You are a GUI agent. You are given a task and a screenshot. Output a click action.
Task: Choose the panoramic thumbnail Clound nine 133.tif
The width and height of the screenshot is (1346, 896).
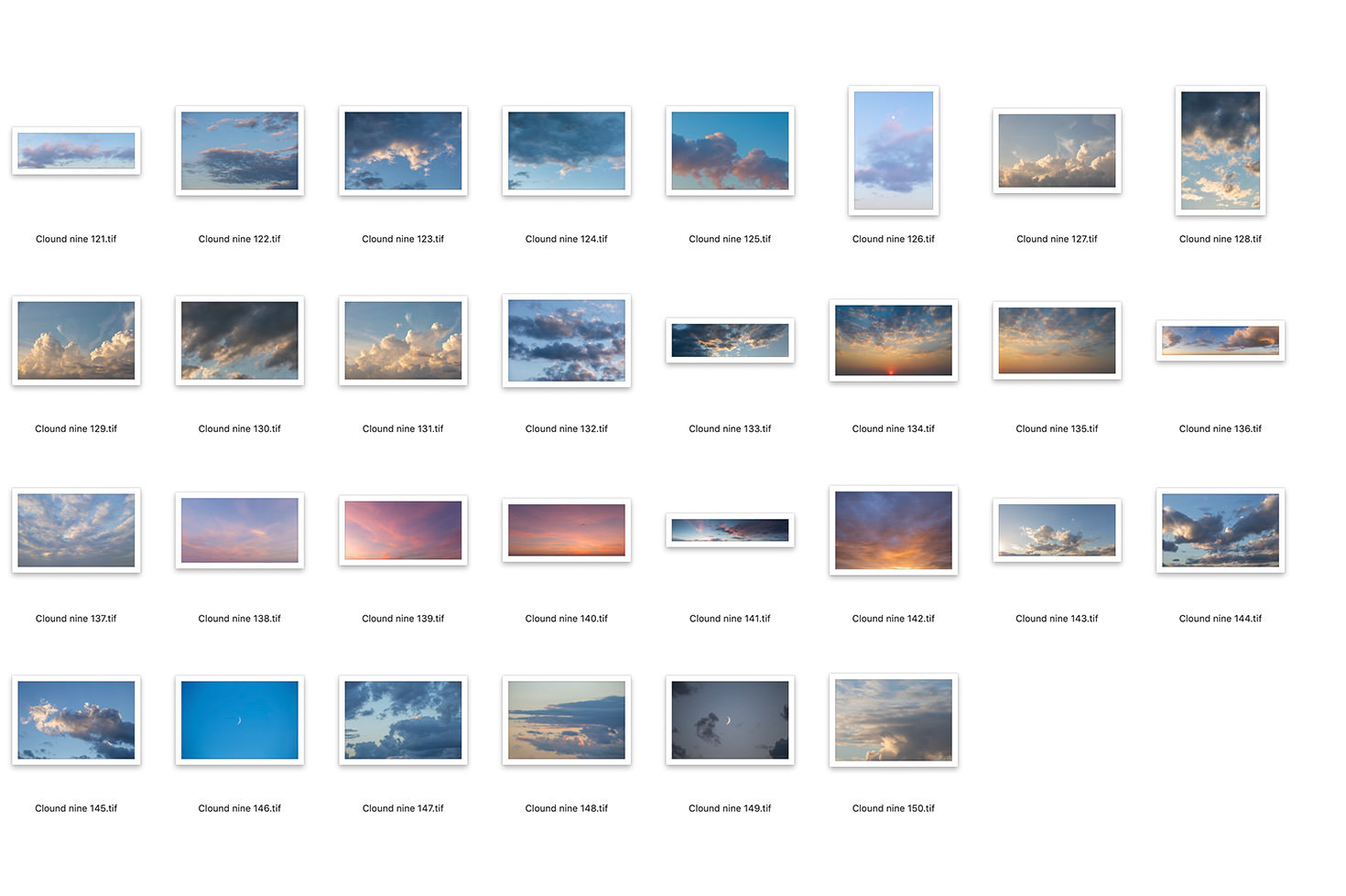click(730, 340)
